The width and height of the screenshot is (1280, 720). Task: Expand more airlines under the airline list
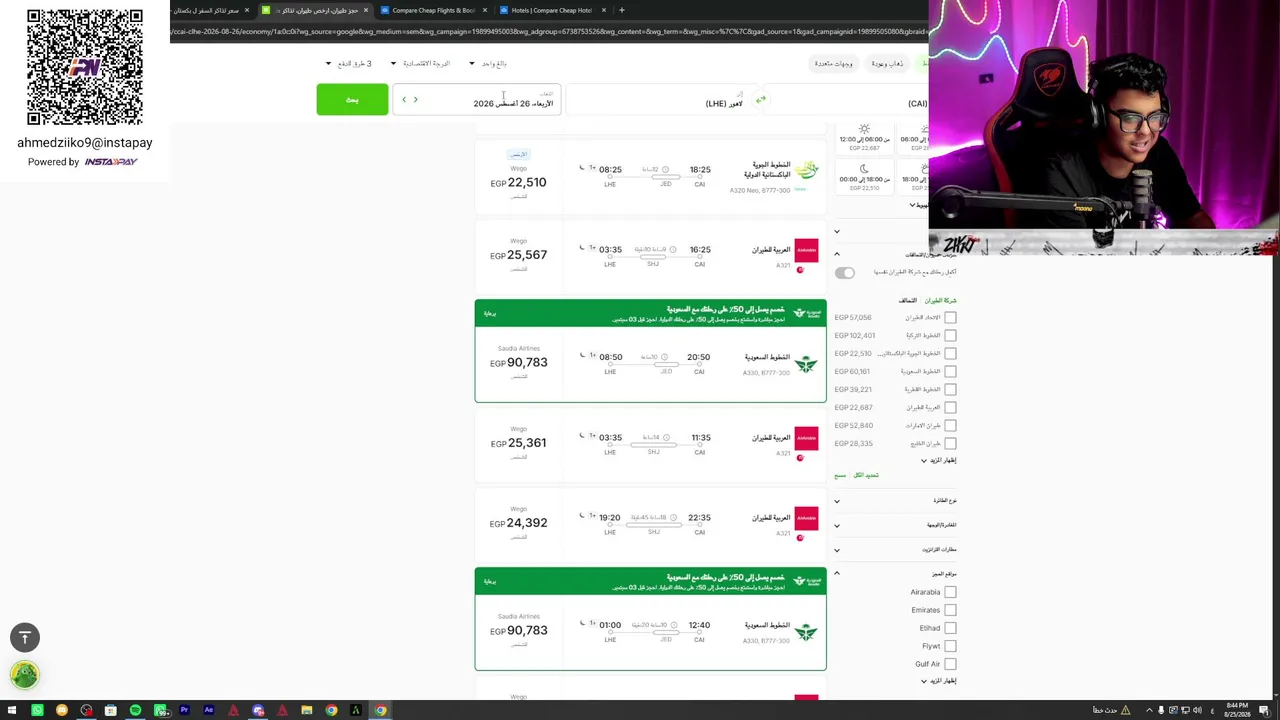[939, 461]
